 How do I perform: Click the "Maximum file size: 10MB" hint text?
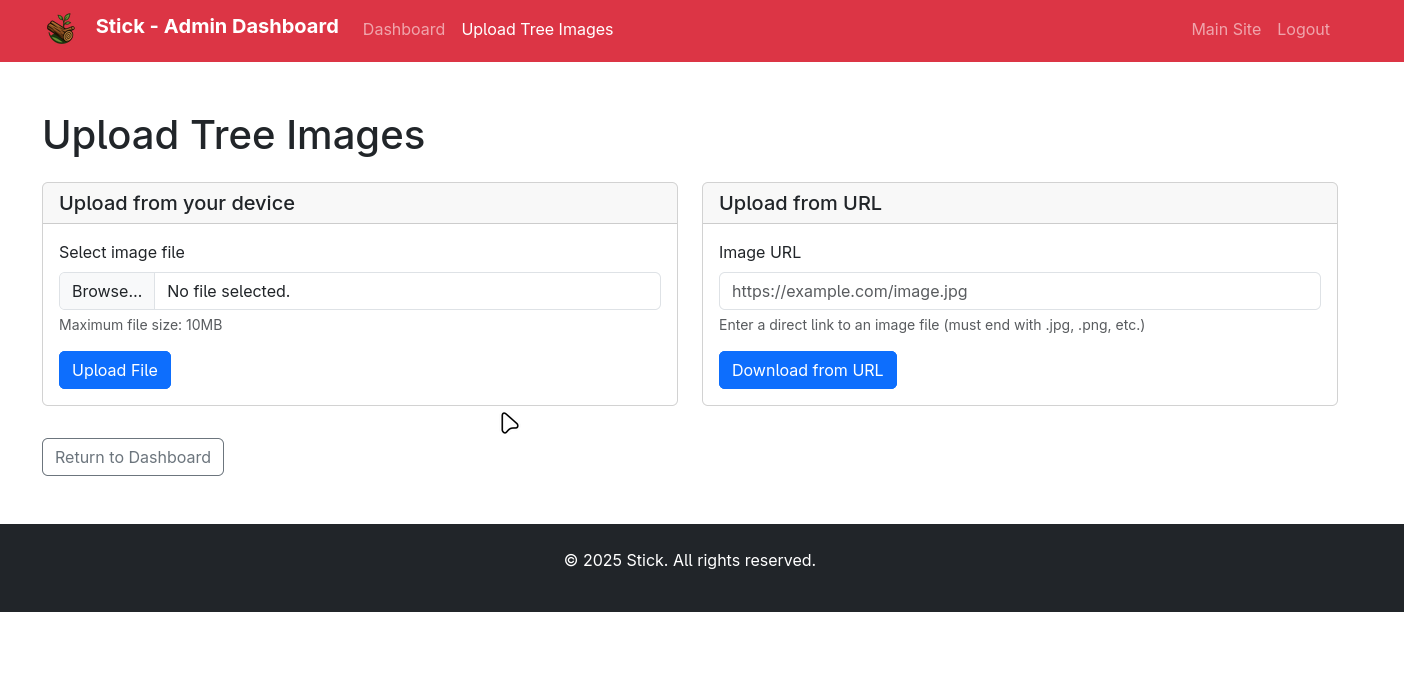pos(140,325)
